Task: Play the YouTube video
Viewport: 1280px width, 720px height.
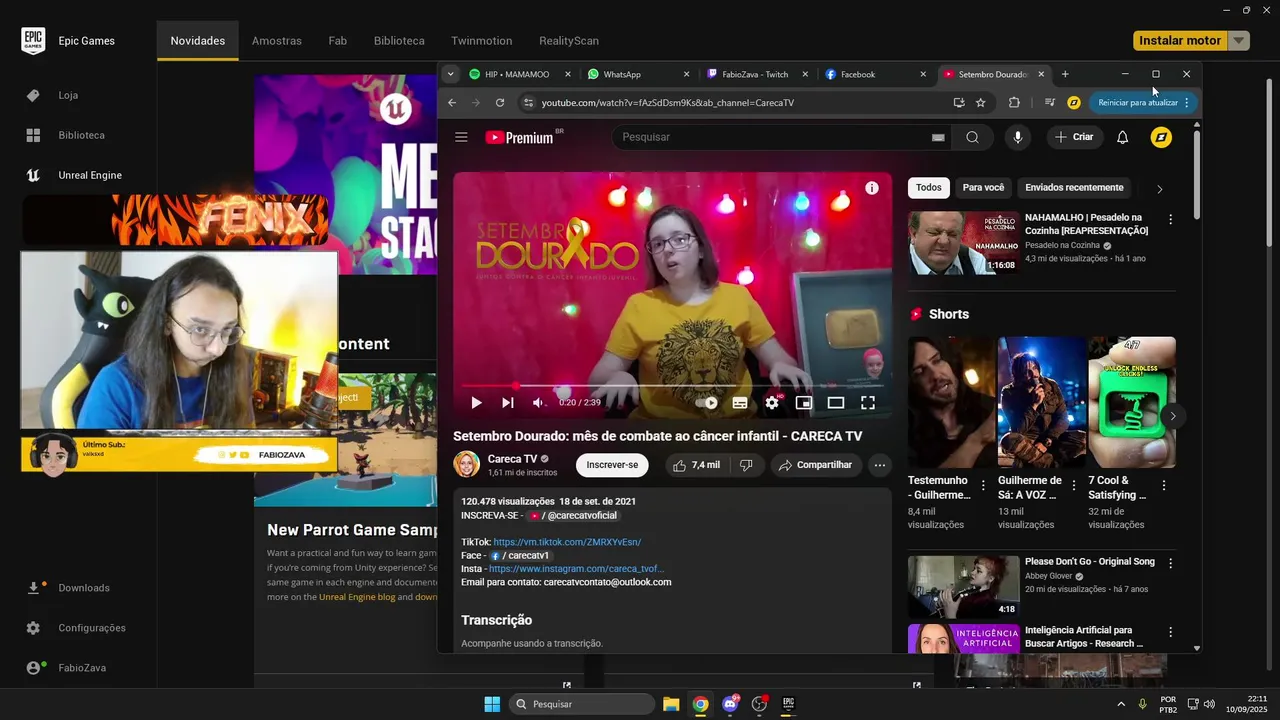Action: (476, 403)
